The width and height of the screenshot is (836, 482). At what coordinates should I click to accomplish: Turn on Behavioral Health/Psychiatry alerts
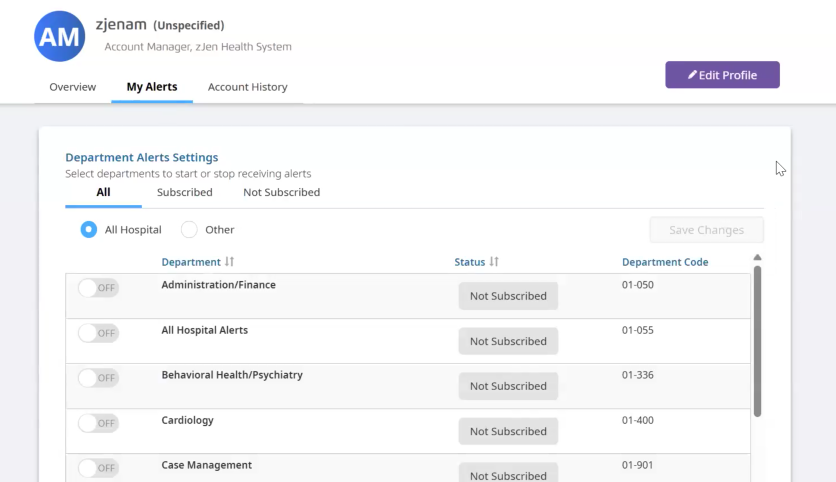pos(98,378)
